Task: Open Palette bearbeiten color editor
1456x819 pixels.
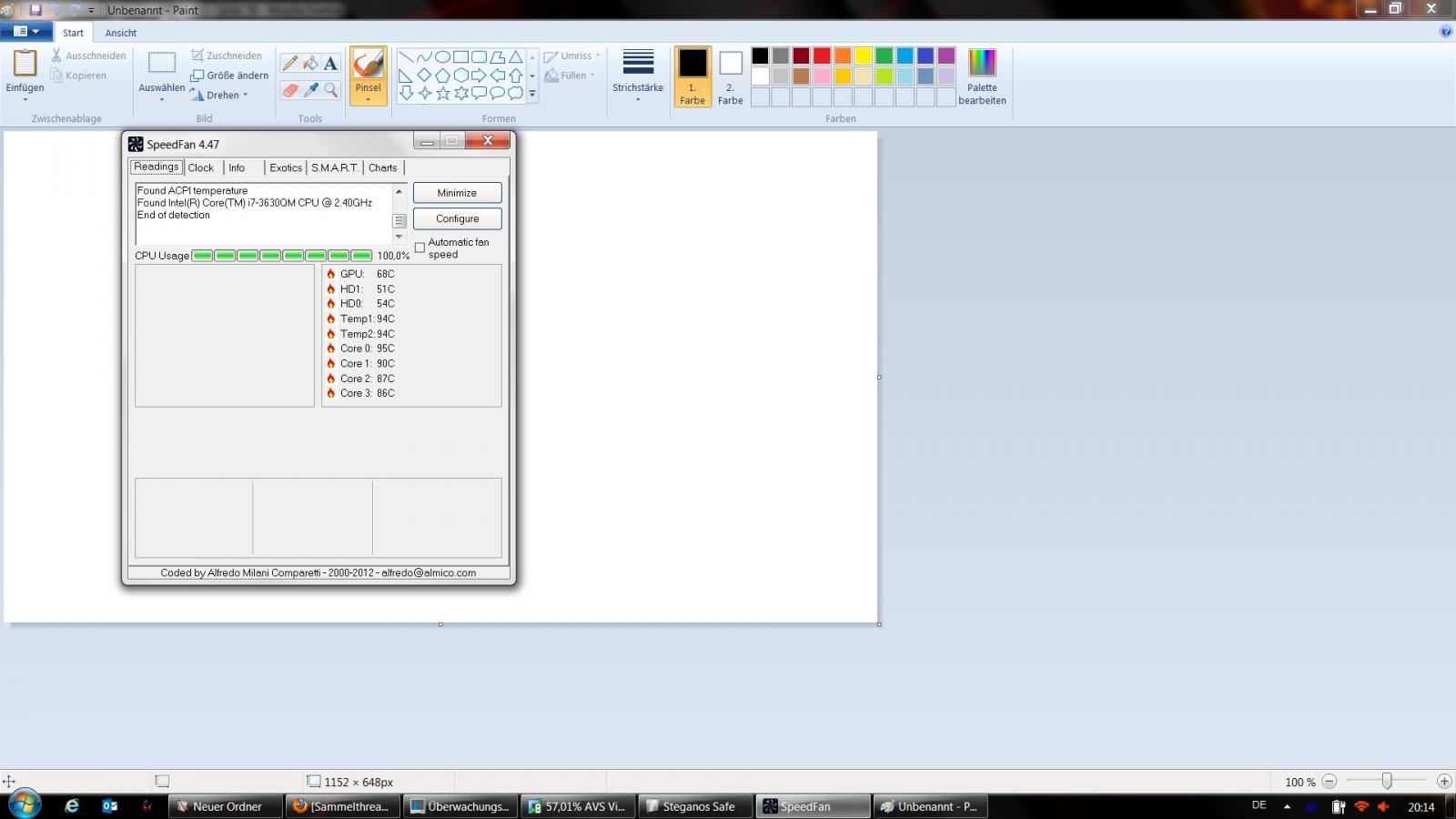Action: point(982,76)
